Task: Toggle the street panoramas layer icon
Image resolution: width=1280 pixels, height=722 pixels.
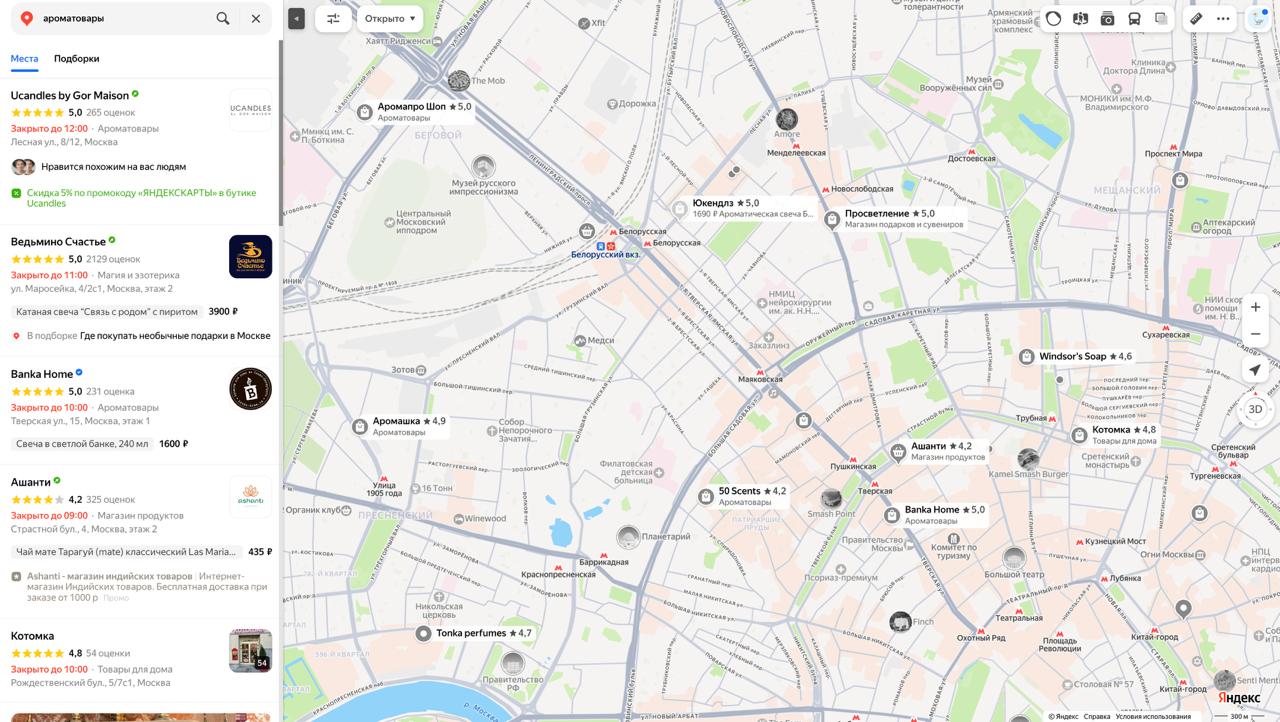Action: tap(1080, 18)
